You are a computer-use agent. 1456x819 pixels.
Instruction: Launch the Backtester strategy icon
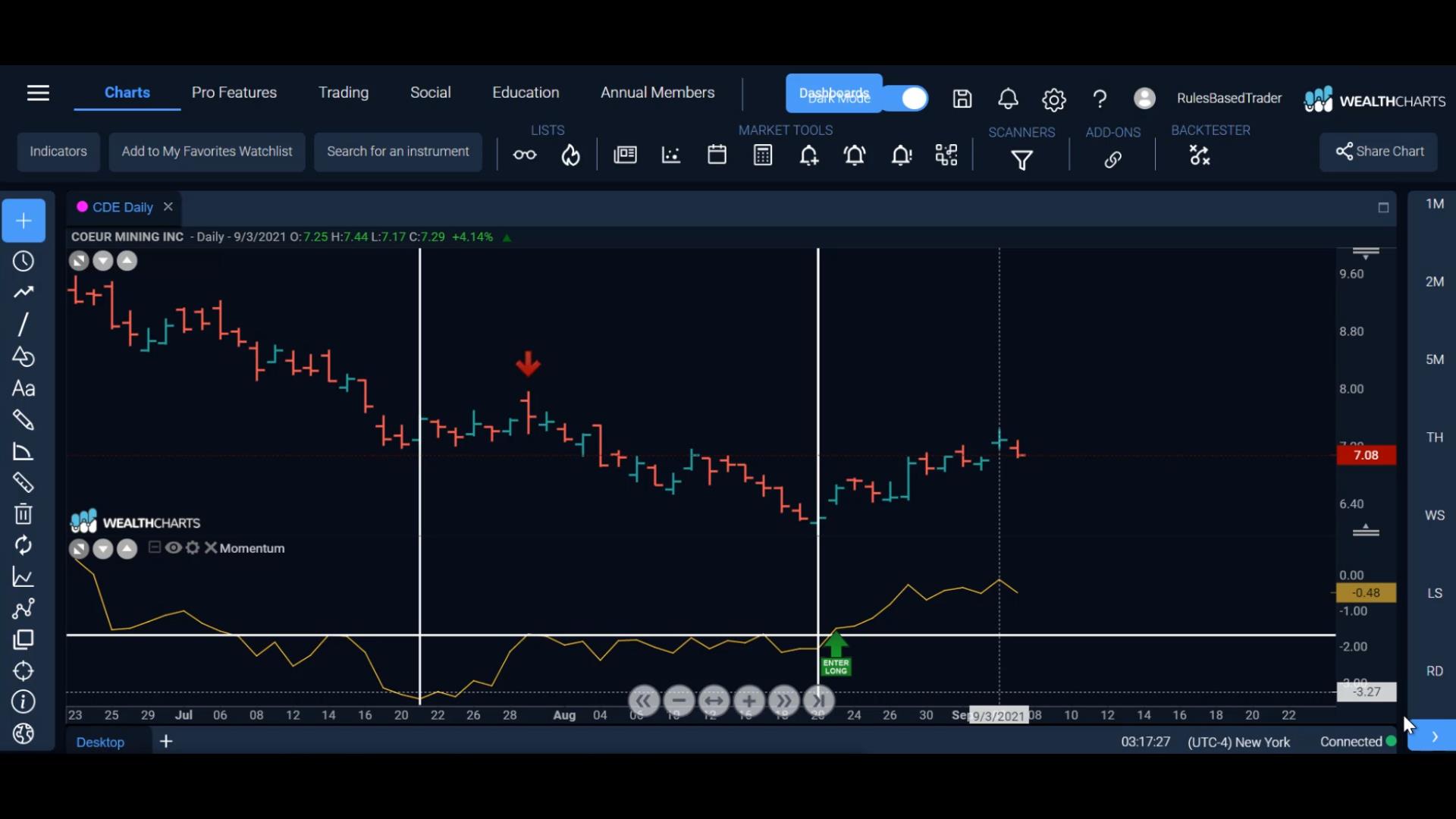1200,155
